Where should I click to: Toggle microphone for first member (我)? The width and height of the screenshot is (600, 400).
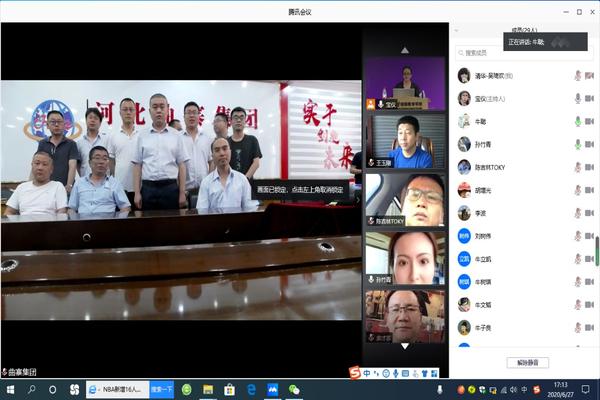tap(578, 76)
